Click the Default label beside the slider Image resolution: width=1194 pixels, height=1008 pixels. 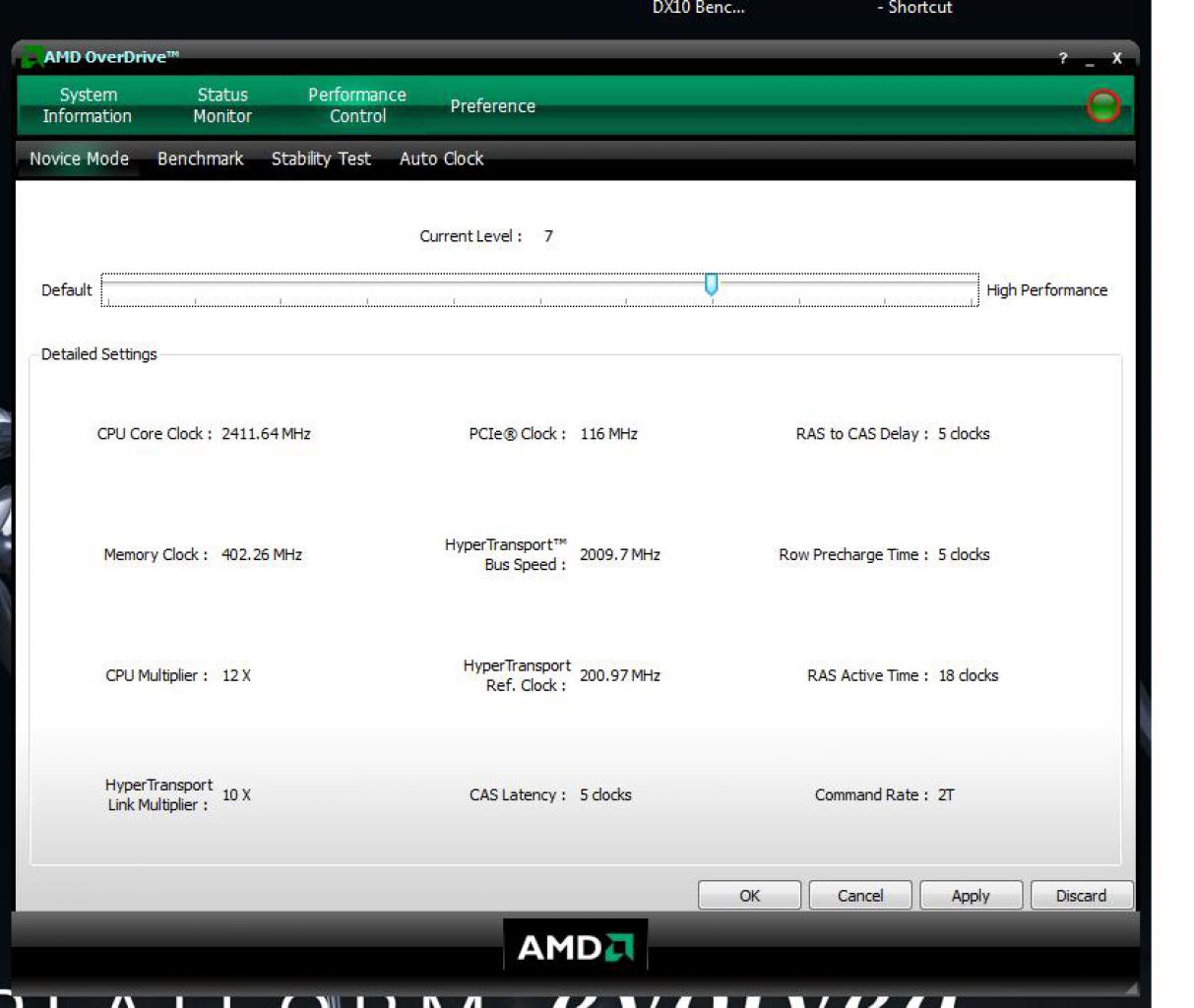click(x=67, y=290)
